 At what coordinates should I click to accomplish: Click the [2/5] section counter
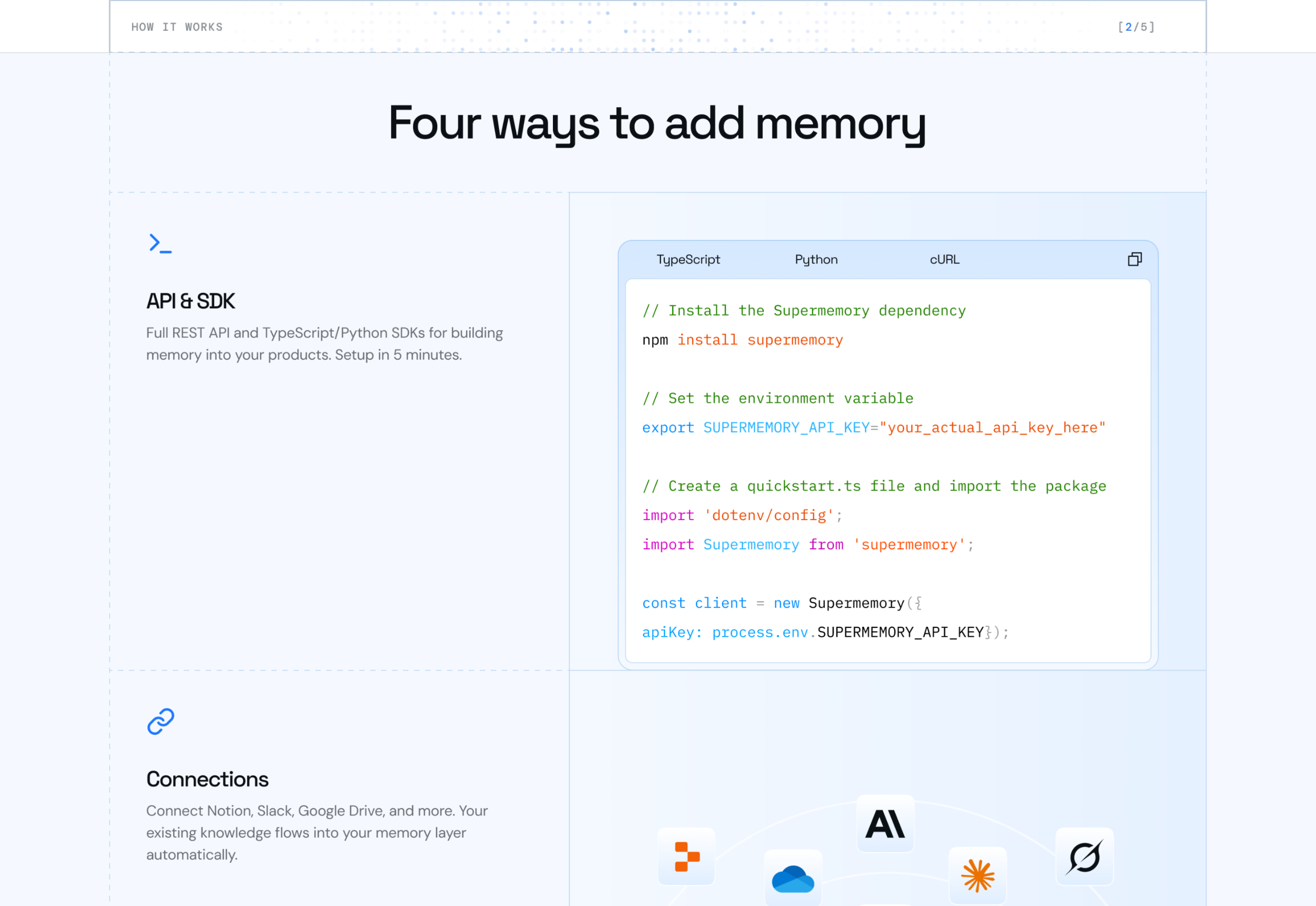click(x=1136, y=27)
